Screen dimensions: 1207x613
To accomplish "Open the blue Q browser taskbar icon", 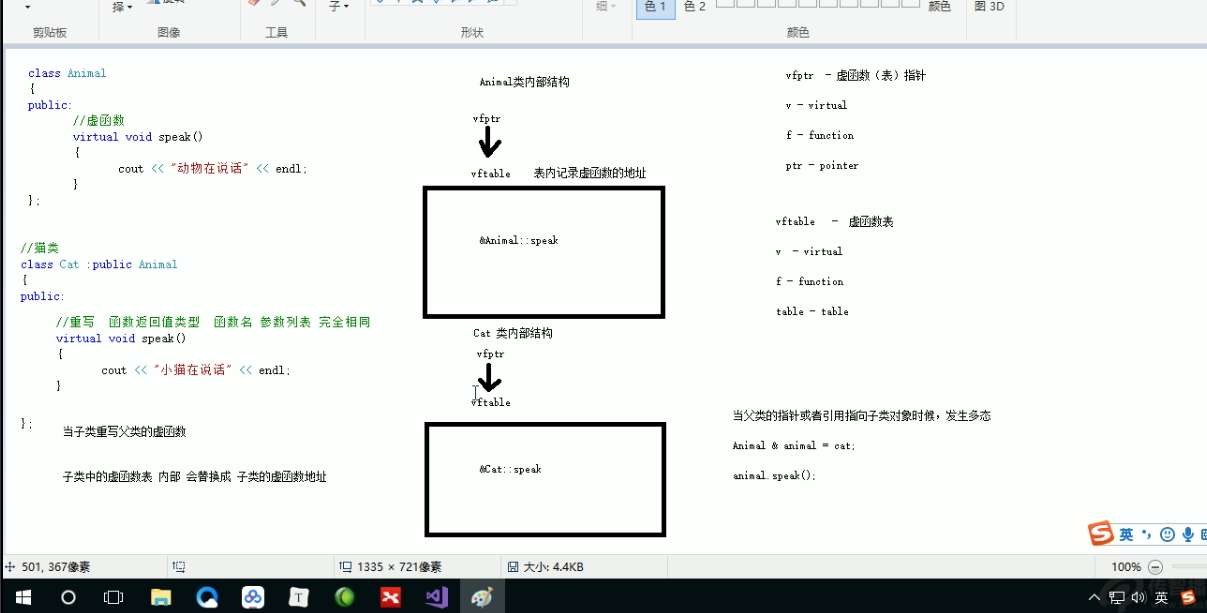I will pos(207,597).
